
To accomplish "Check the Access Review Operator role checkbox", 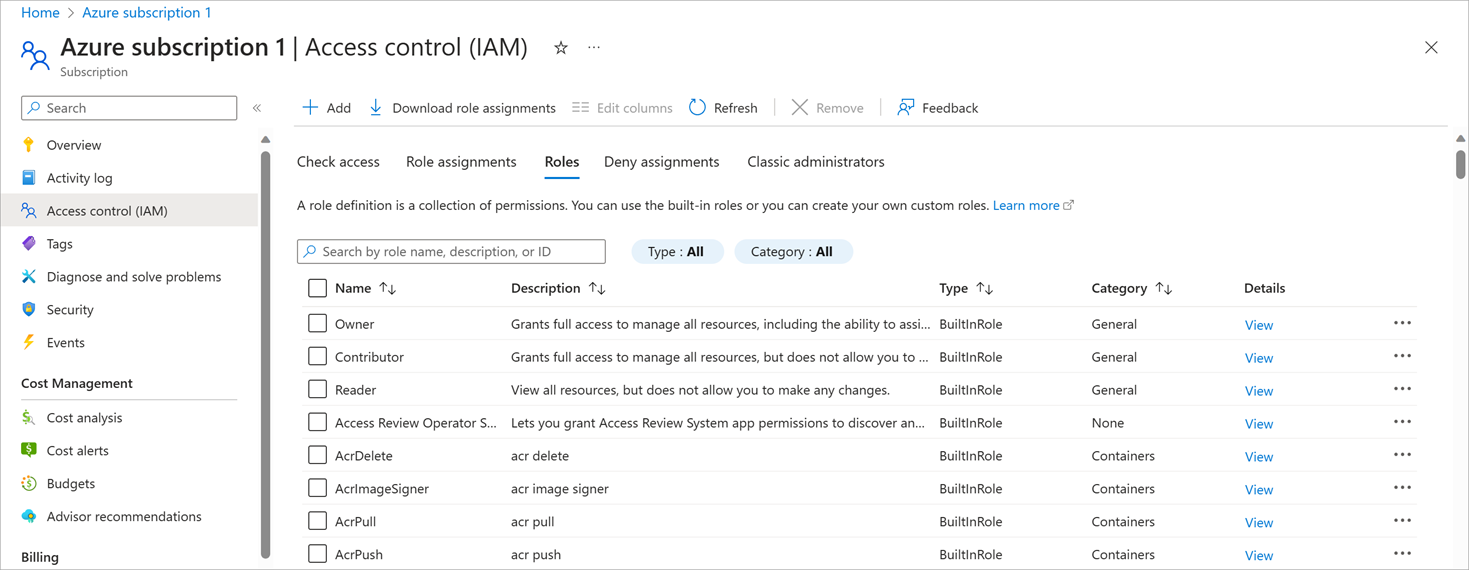I will [x=318, y=422].
